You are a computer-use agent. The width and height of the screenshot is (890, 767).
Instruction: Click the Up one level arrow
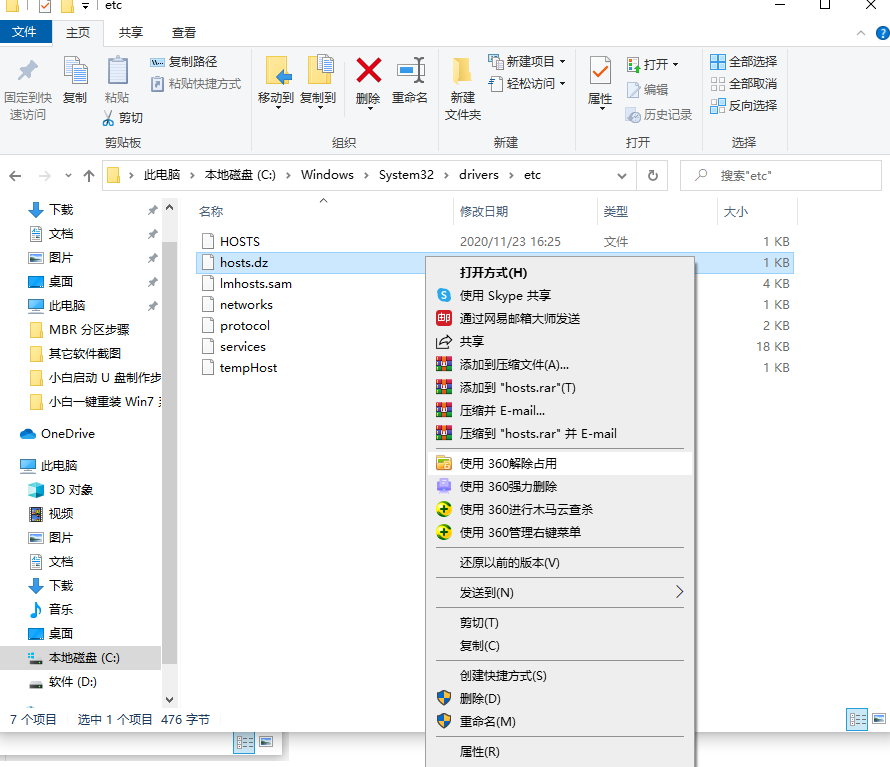pyautogui.click(x=89, y=176)
